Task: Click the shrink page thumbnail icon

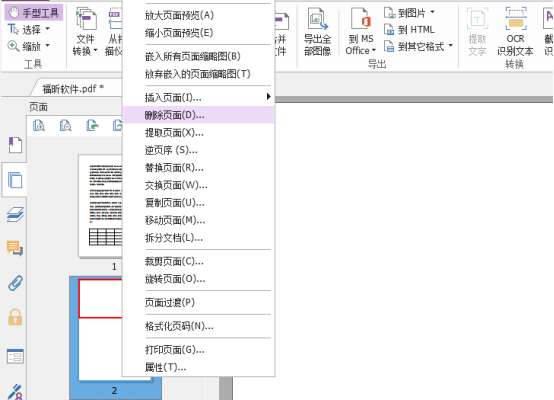Action: [x=65, y=125]
